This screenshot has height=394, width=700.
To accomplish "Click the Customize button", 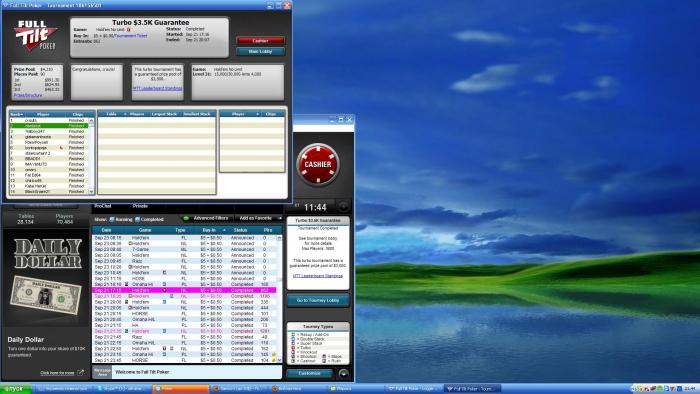I will (x=309, y=373).
